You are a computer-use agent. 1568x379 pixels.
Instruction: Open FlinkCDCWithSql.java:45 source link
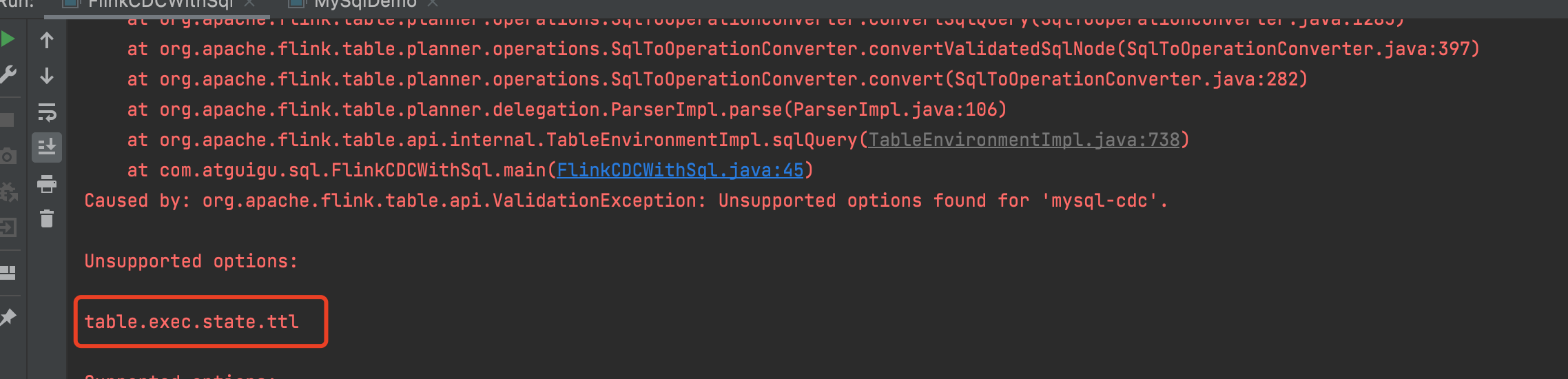click(680, 170)
